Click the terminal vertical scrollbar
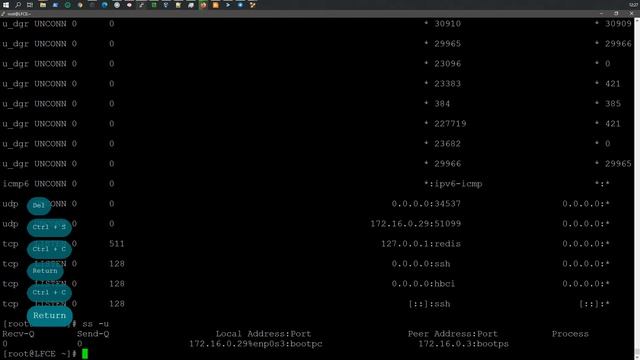The image size is (640, 360). [x=637, y=188]
